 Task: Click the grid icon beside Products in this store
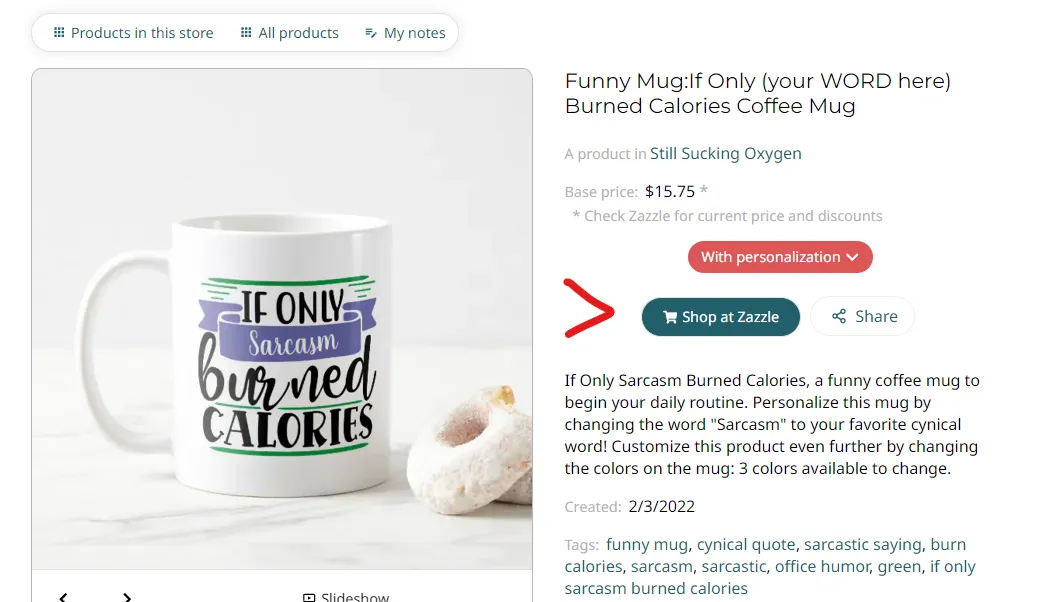(59, 32)
